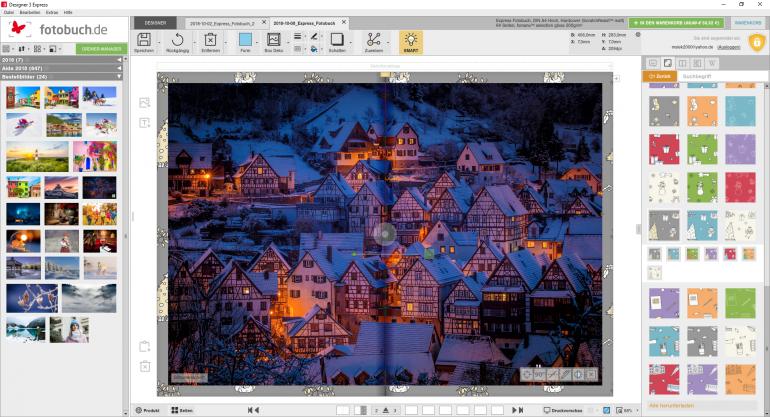Click the Speichern save icon
The image size is (770, 417).
click(144, 40)
